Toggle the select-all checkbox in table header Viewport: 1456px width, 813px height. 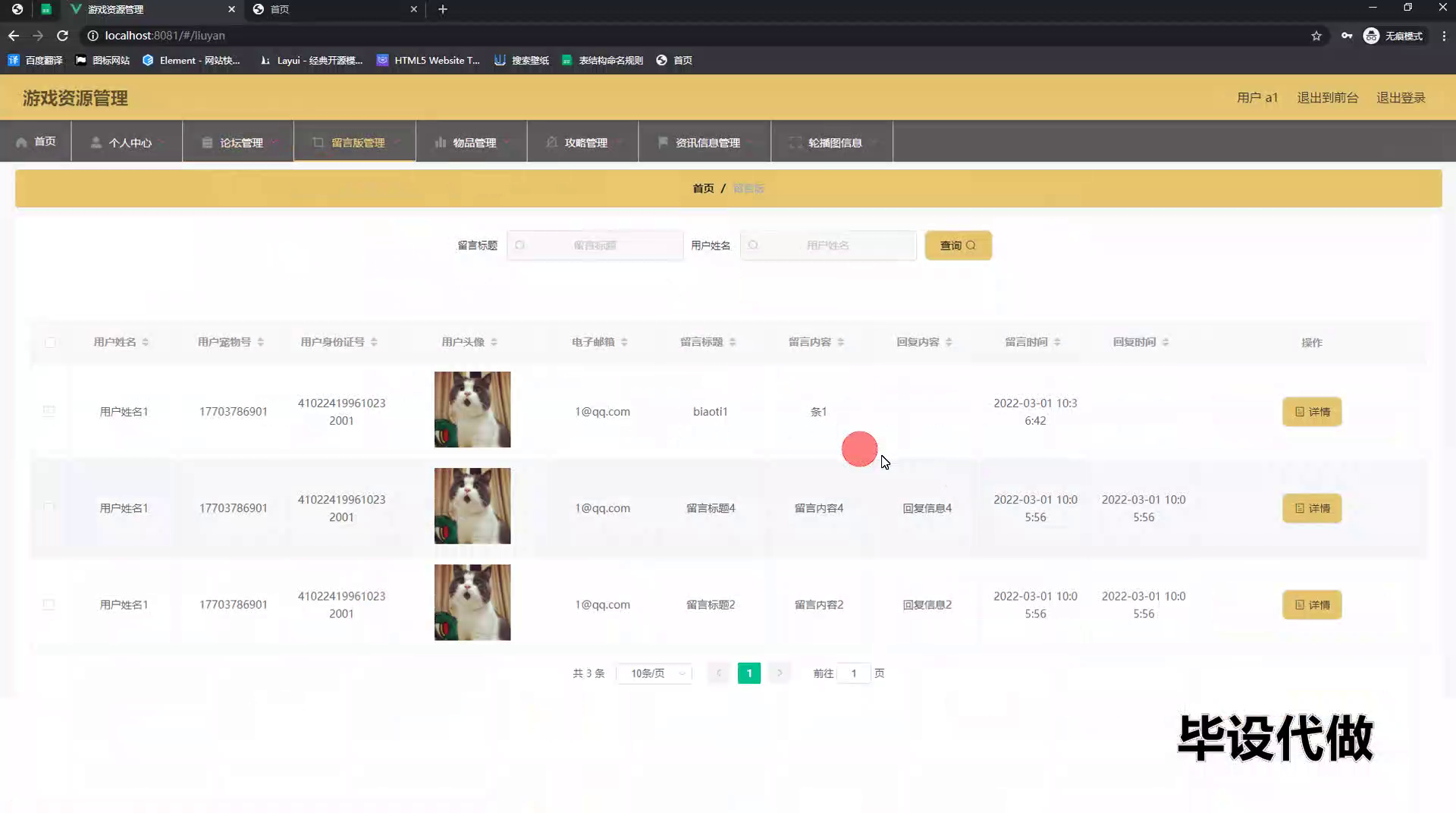tap(50, 343)
